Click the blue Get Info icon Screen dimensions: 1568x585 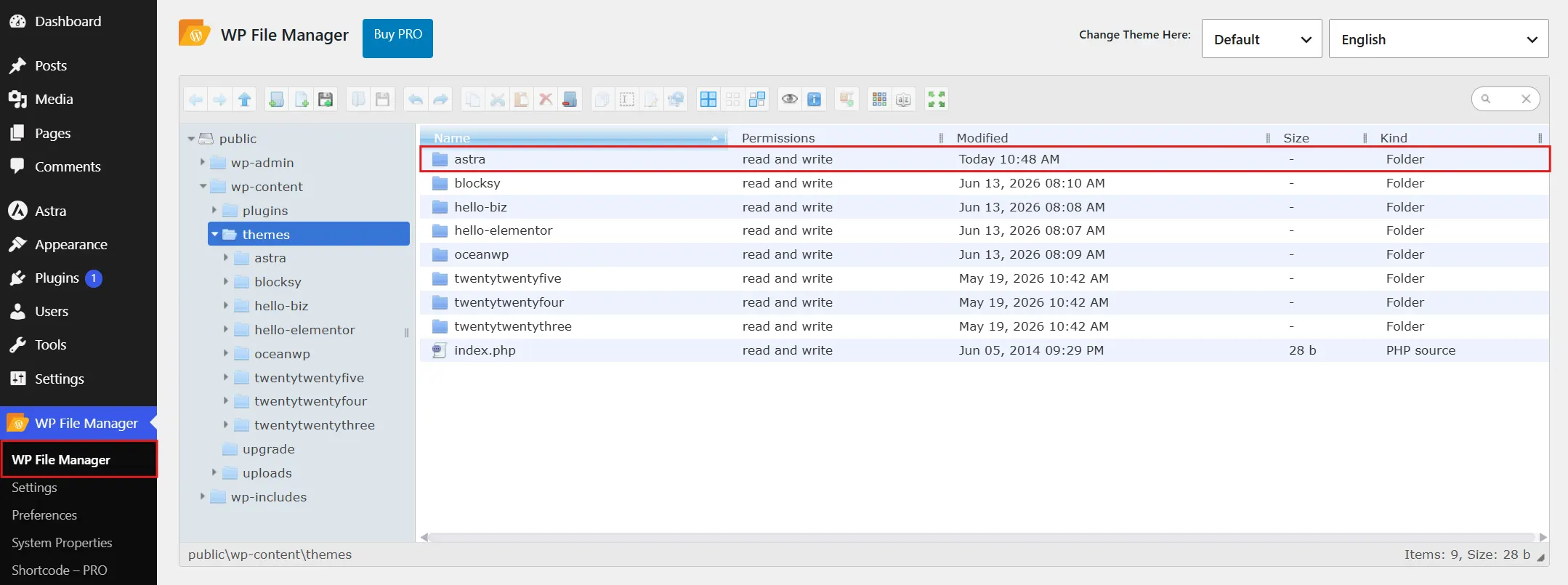pyautogui.click(x=815, y=100)
